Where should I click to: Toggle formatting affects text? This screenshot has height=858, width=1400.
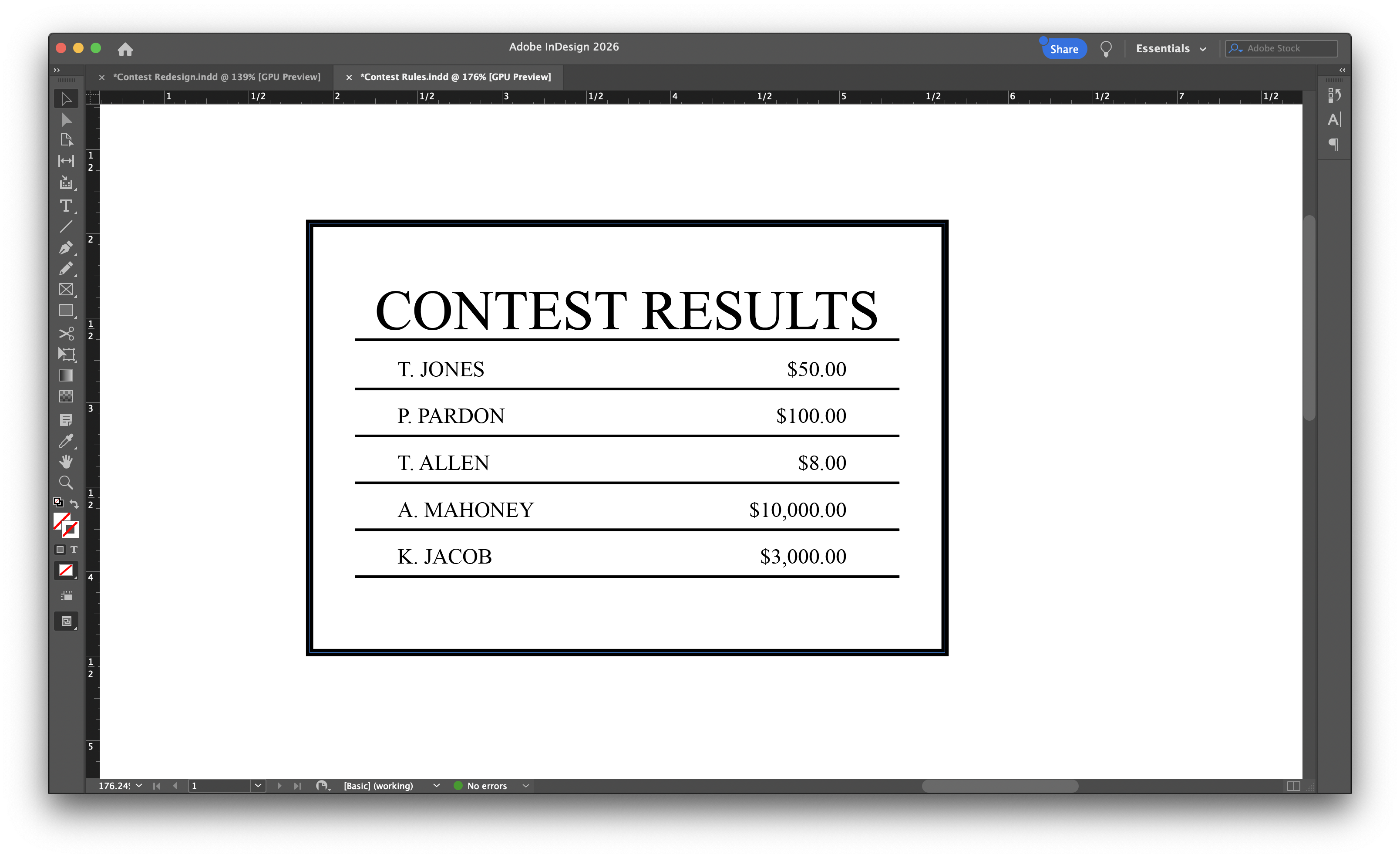tap(74, 549)
